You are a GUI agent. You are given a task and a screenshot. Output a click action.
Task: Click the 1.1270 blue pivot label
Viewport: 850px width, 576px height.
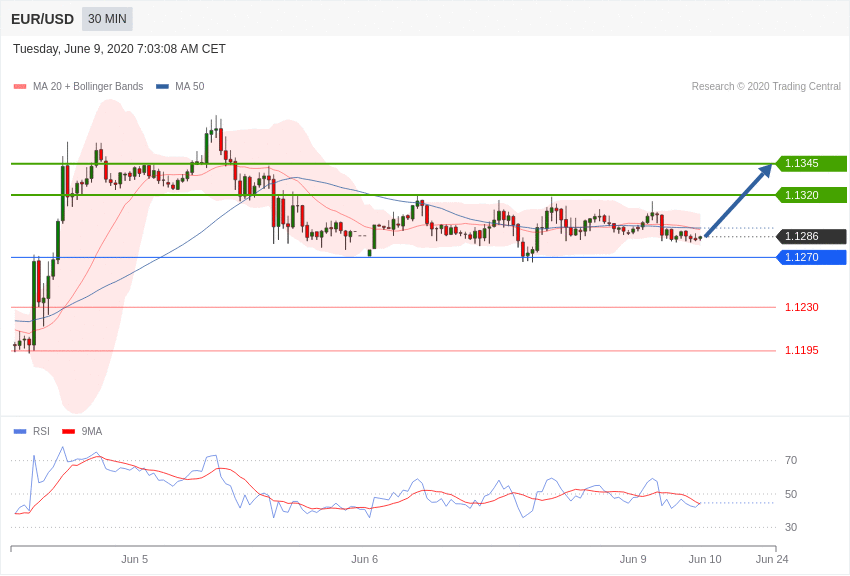811,257
